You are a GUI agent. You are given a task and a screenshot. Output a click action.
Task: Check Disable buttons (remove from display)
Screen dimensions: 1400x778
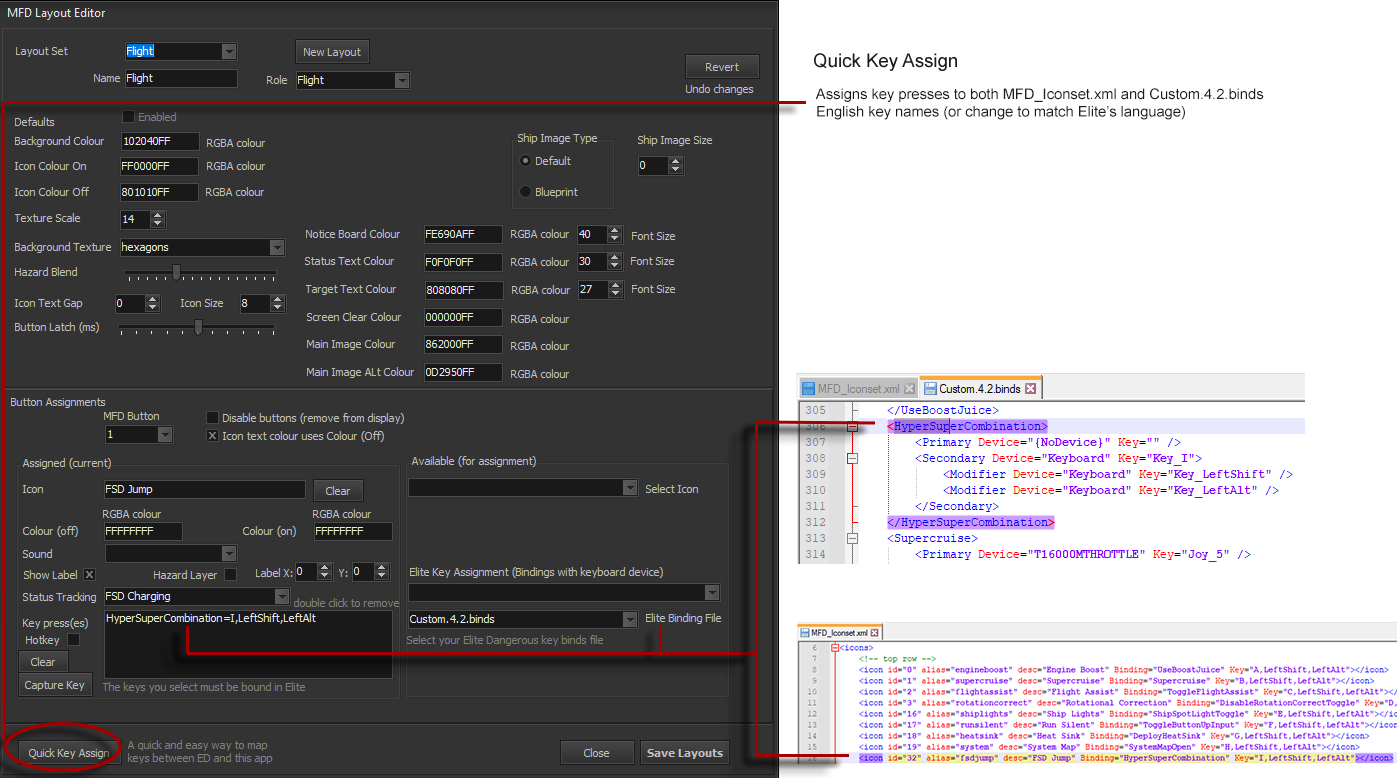(x=214, y=417)
